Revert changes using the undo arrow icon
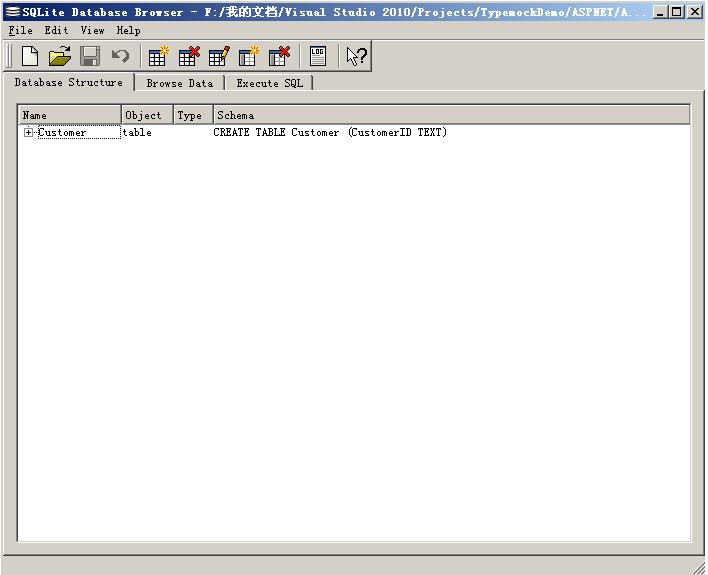The height and width of the screenshot is (575, 708). [x=120, y=56]
